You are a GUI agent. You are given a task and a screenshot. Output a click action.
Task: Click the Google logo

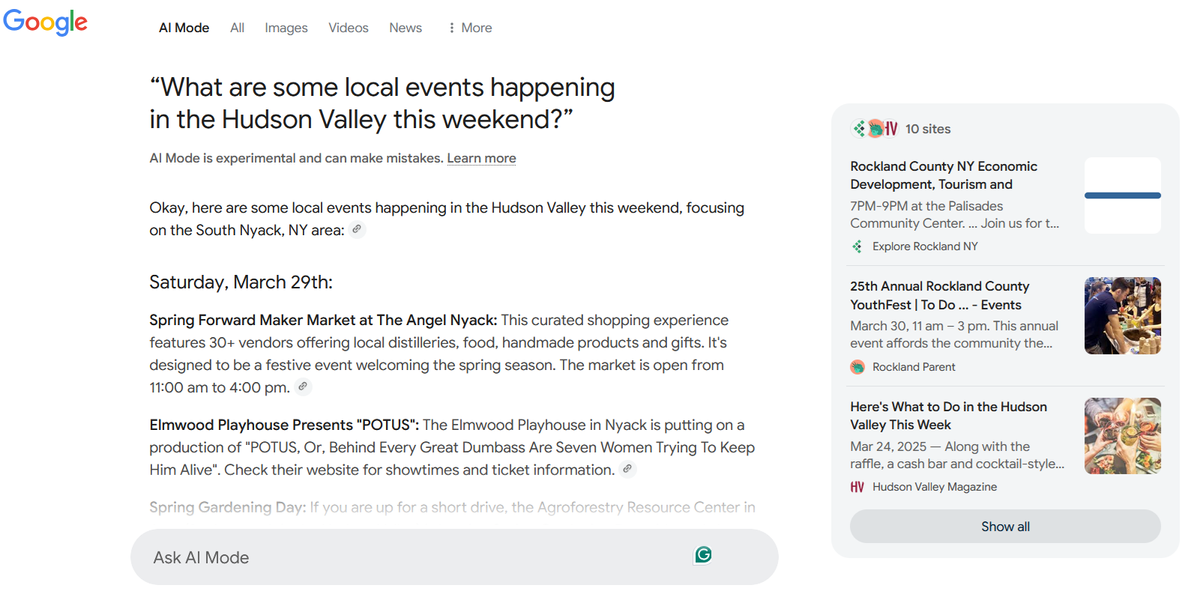(x=45, y=22)
